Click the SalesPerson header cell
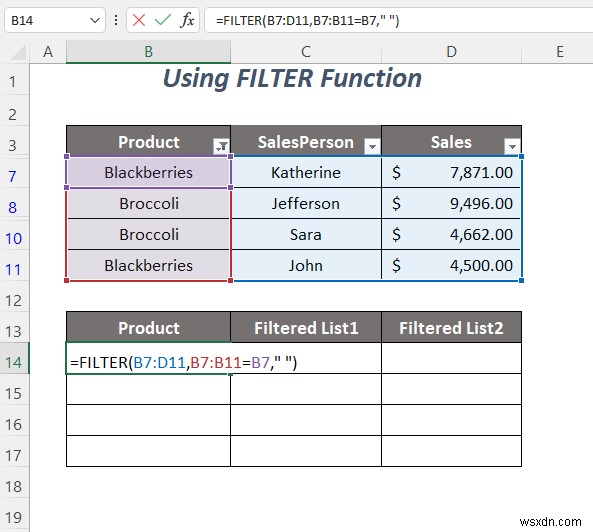This screenshot has width=593, height=532. coord(306,141)
